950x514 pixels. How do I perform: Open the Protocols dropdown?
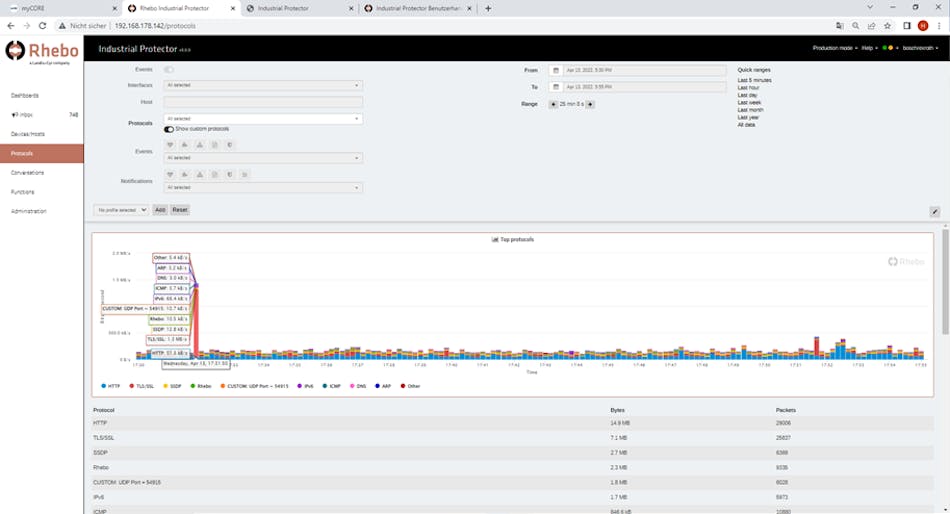pyautogui.click(x=263, y=119)
